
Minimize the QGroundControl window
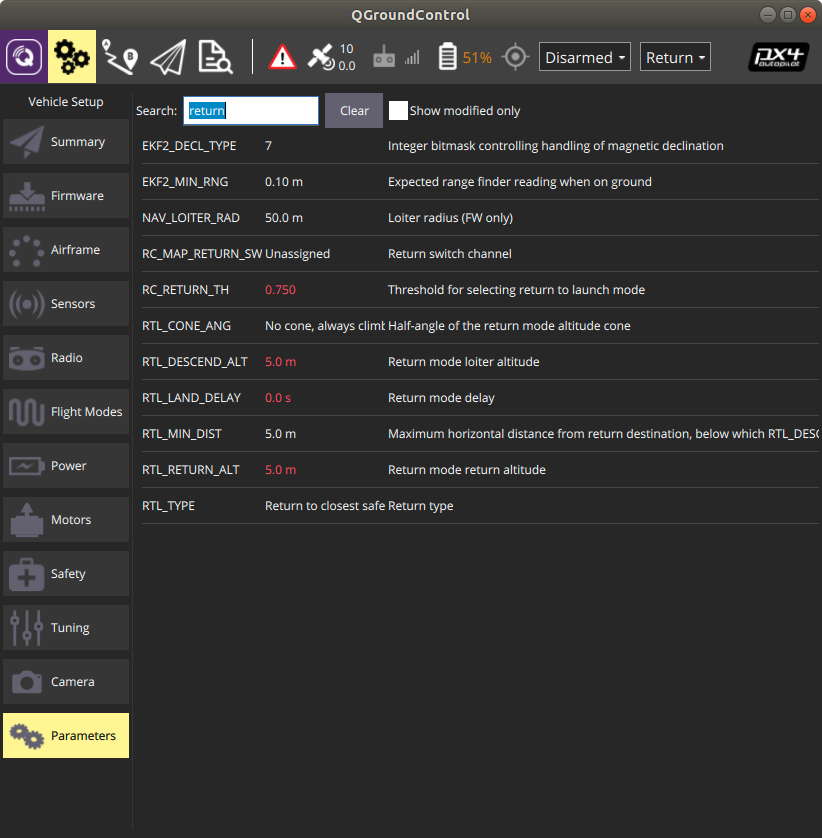tap(768, 14)
